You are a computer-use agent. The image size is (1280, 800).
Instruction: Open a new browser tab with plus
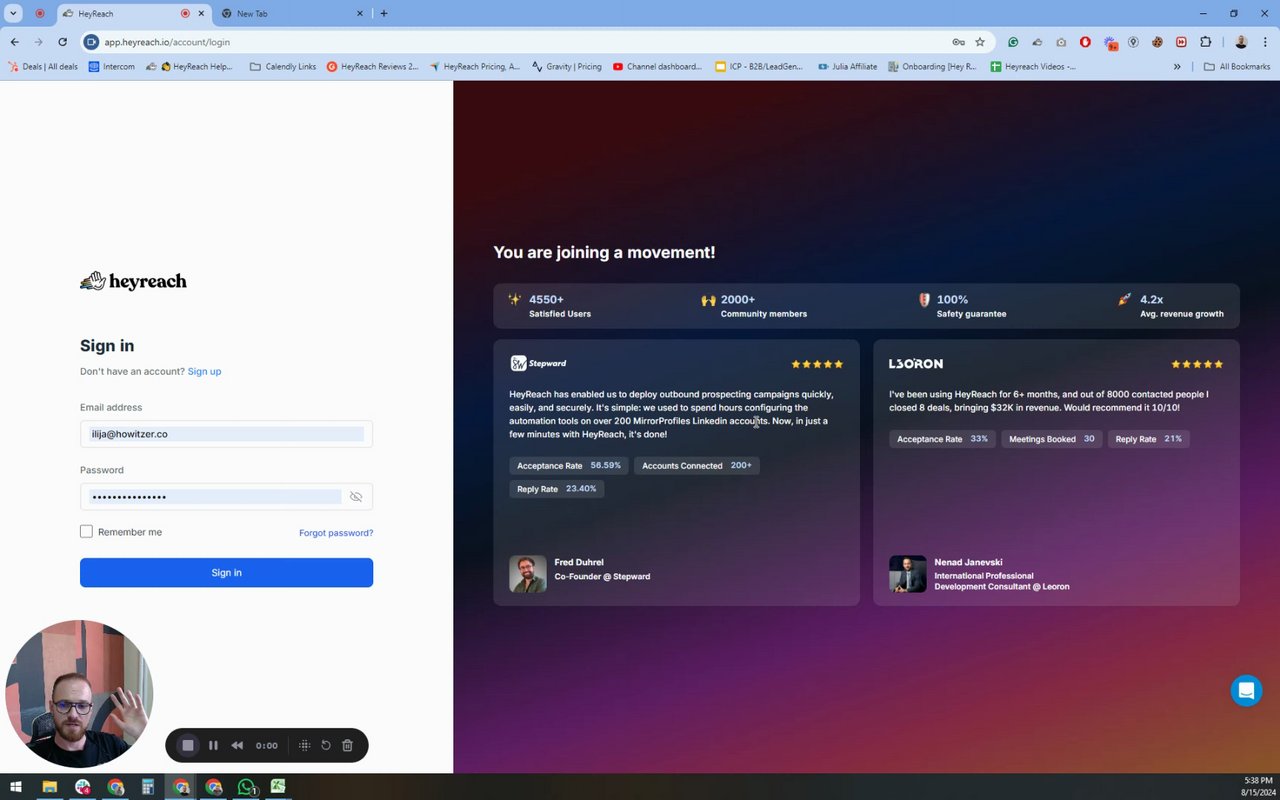(x=384, y=14)
